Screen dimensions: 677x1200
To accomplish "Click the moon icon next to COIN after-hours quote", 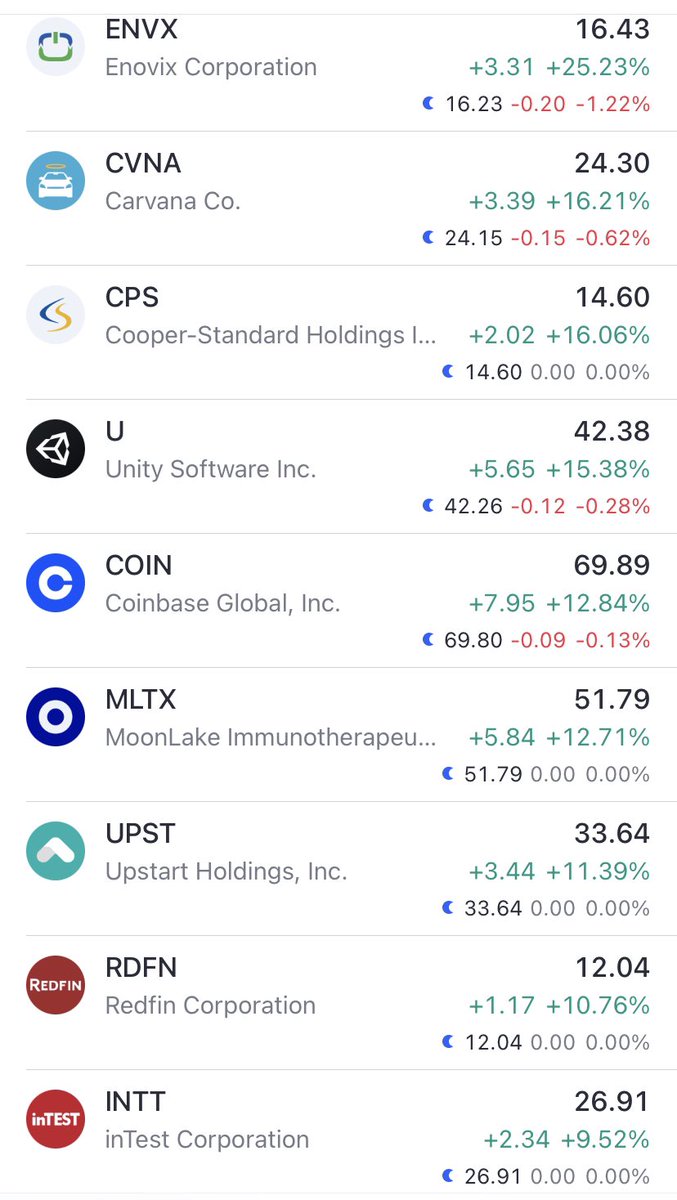I will pos(428,639).
